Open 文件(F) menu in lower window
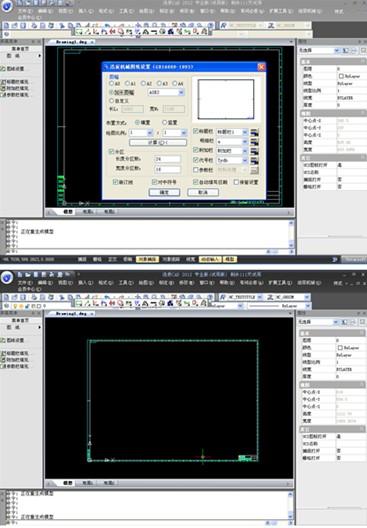The height and width of the screenshot is (528, 367). coord(25,283)
